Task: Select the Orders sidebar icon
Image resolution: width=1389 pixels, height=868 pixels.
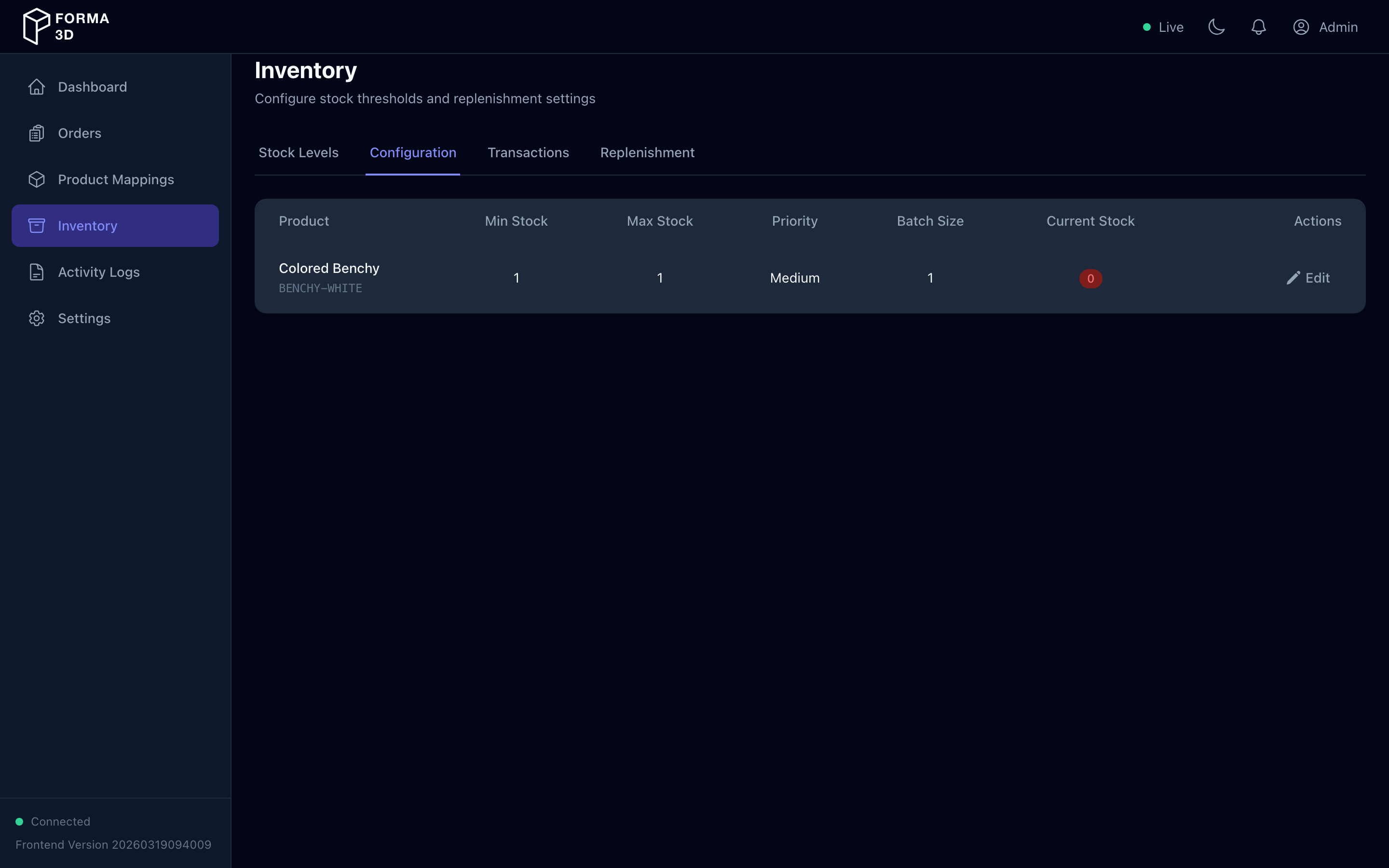Action: [x=37, y=133]
